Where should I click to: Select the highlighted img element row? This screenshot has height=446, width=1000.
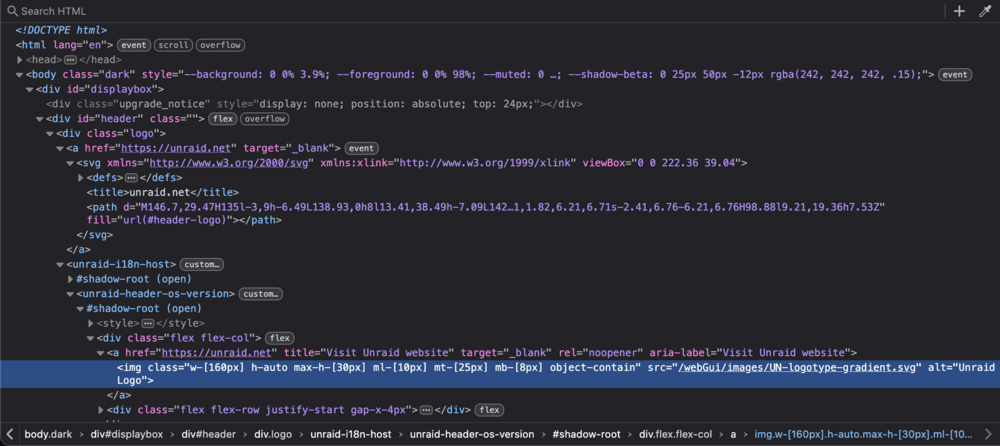tap(500, 374)
